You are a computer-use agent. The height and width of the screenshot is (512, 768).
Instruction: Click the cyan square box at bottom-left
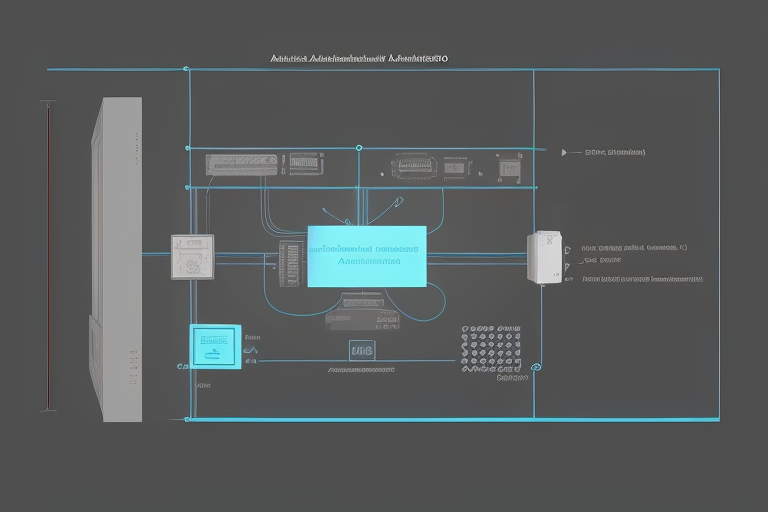click(215, 346)
